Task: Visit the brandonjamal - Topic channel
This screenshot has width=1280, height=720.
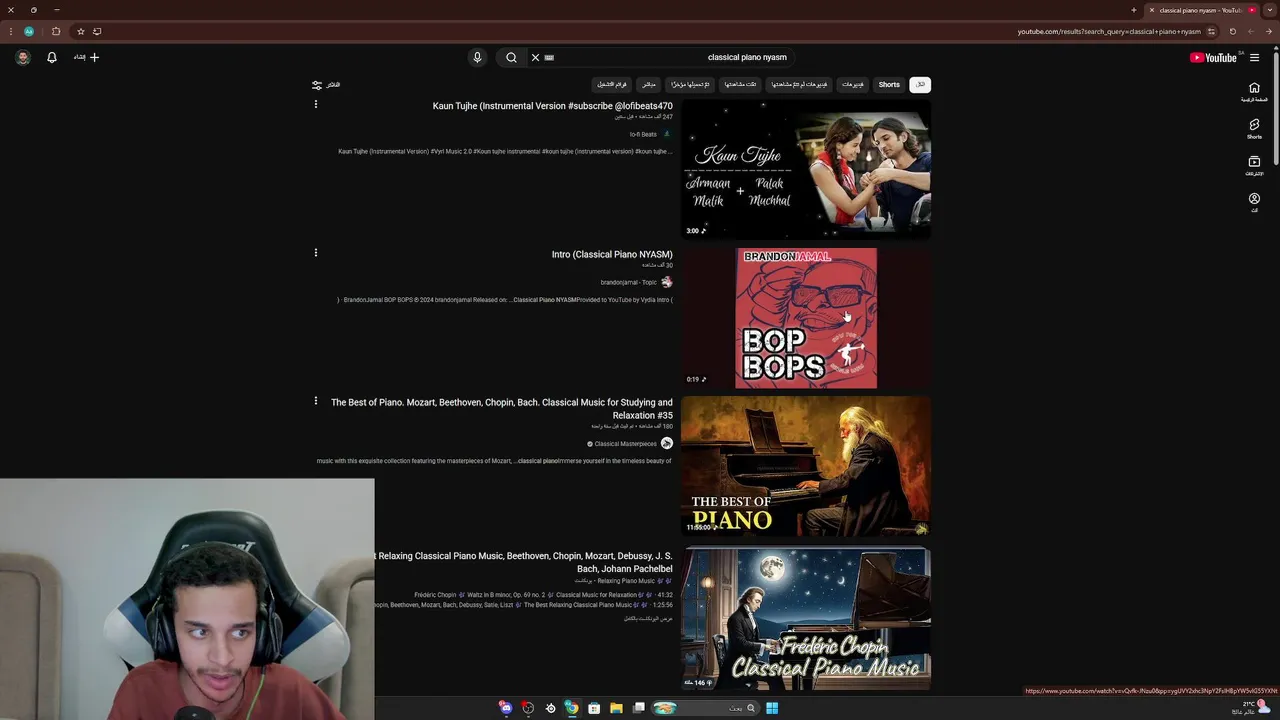Action: pos(629,282)
